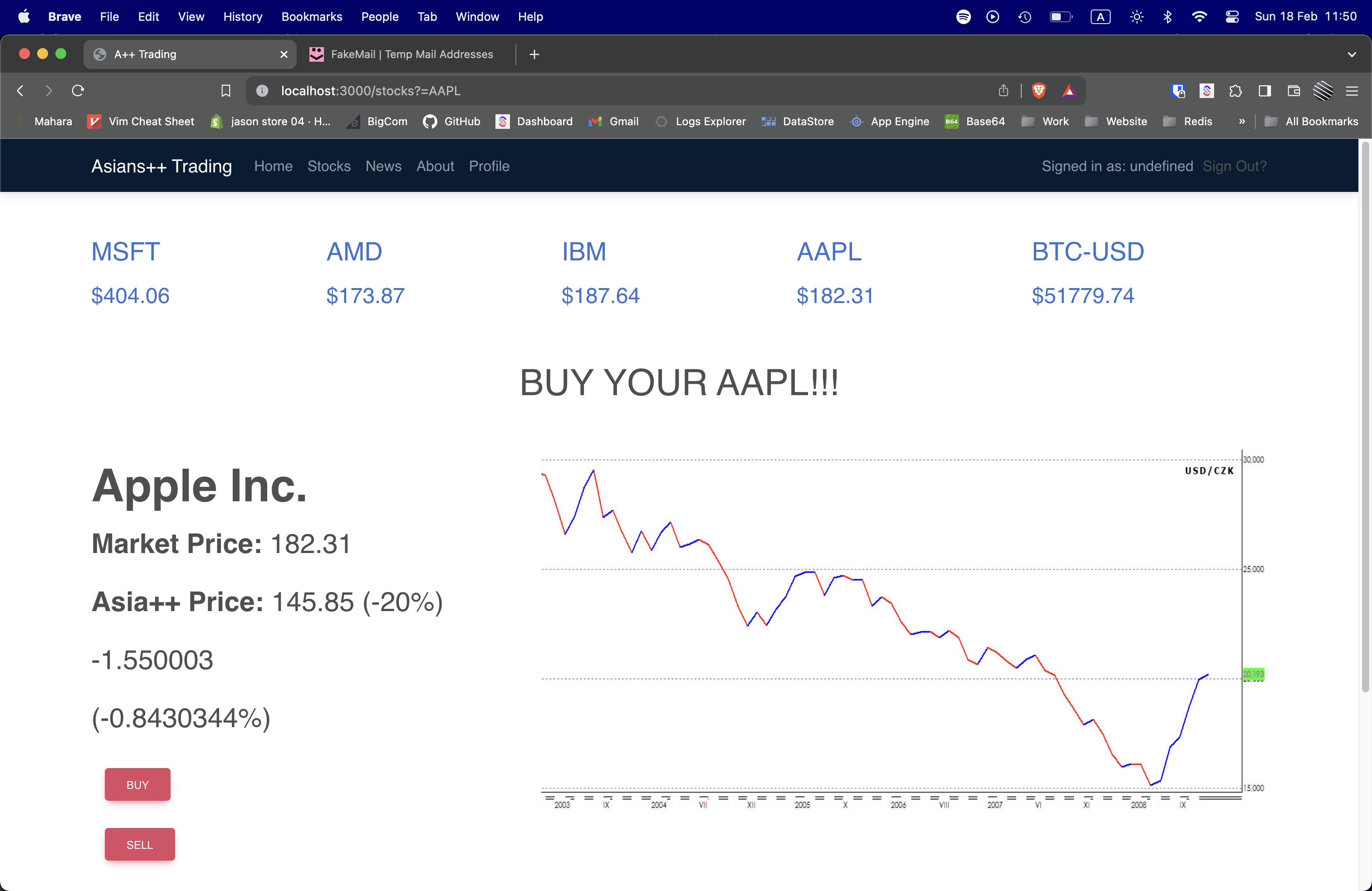The width and height of the screenshot is (1372, 891).
Task: Open the Bookmarks menu
Action: click(x=311, y=16)
